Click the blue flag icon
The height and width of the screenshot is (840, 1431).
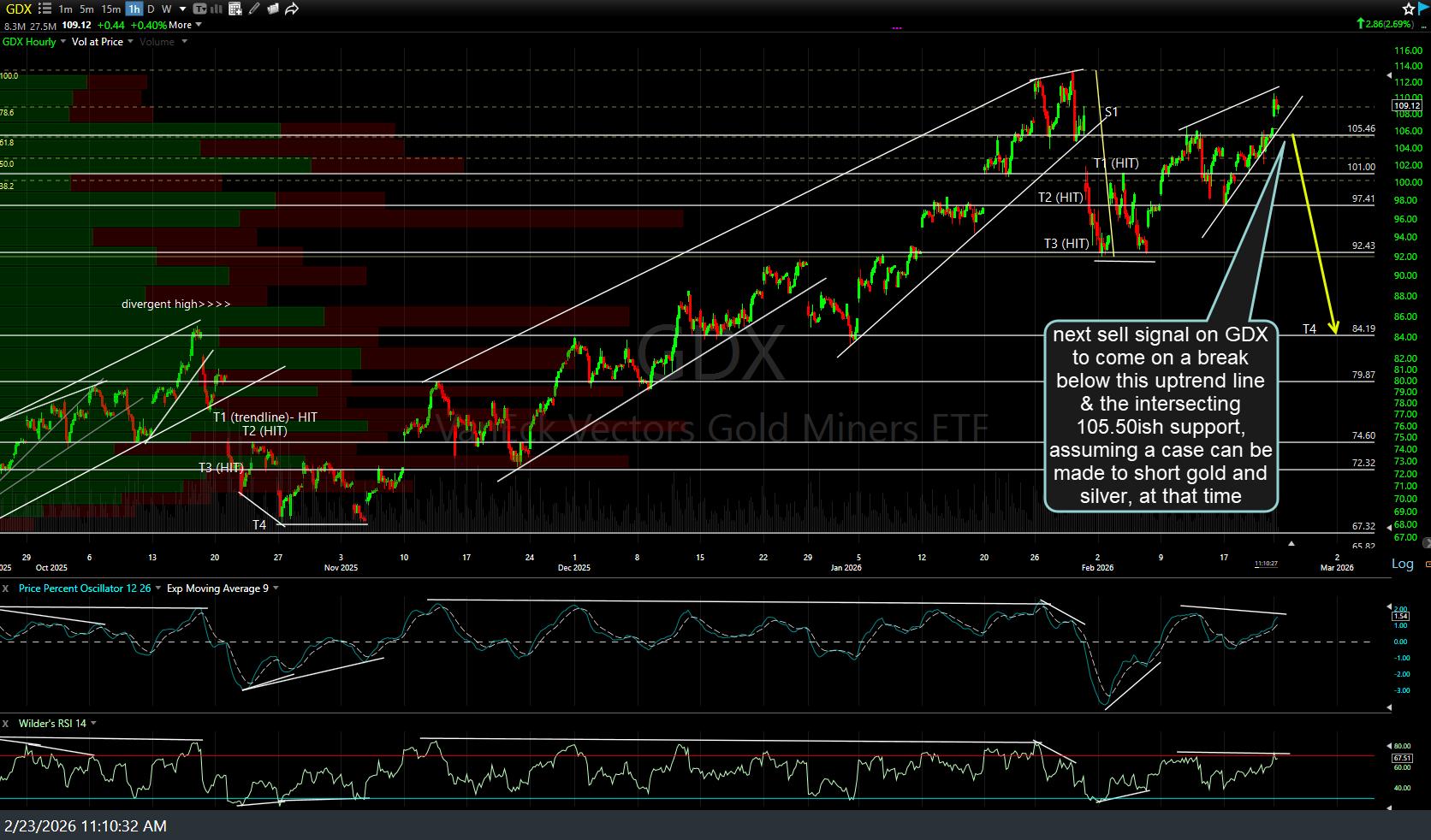click(1423, 9)
